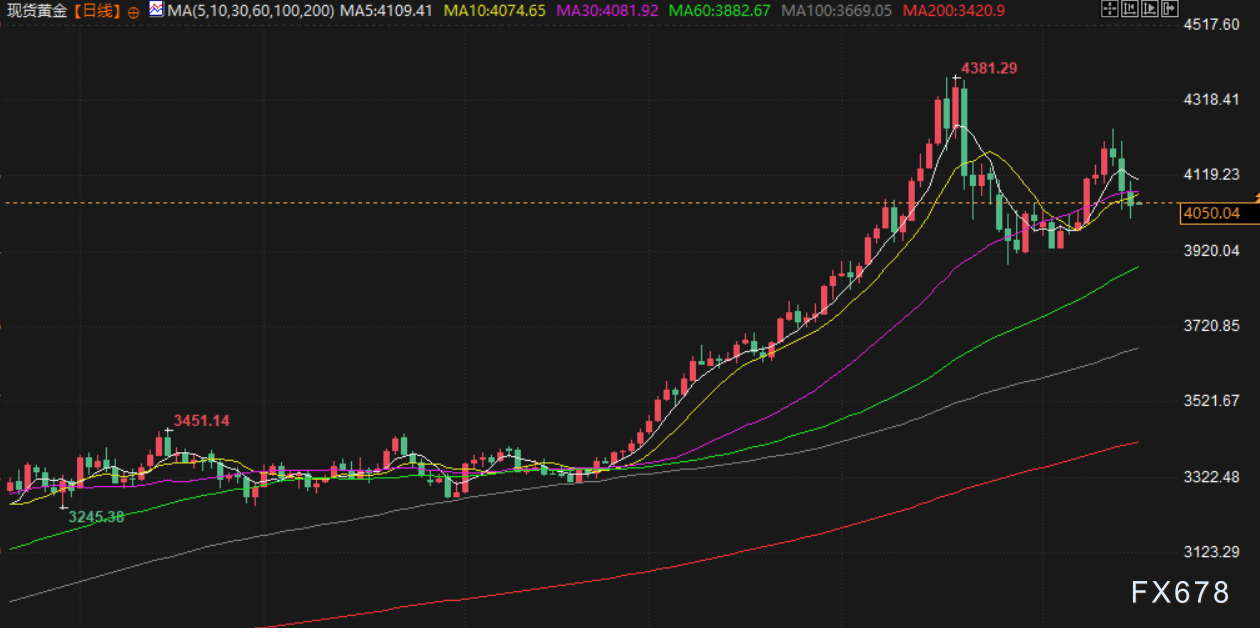Click the MA60:3882.67 green legend label
The image size is (1260, 628).
(x=718, y=11)
